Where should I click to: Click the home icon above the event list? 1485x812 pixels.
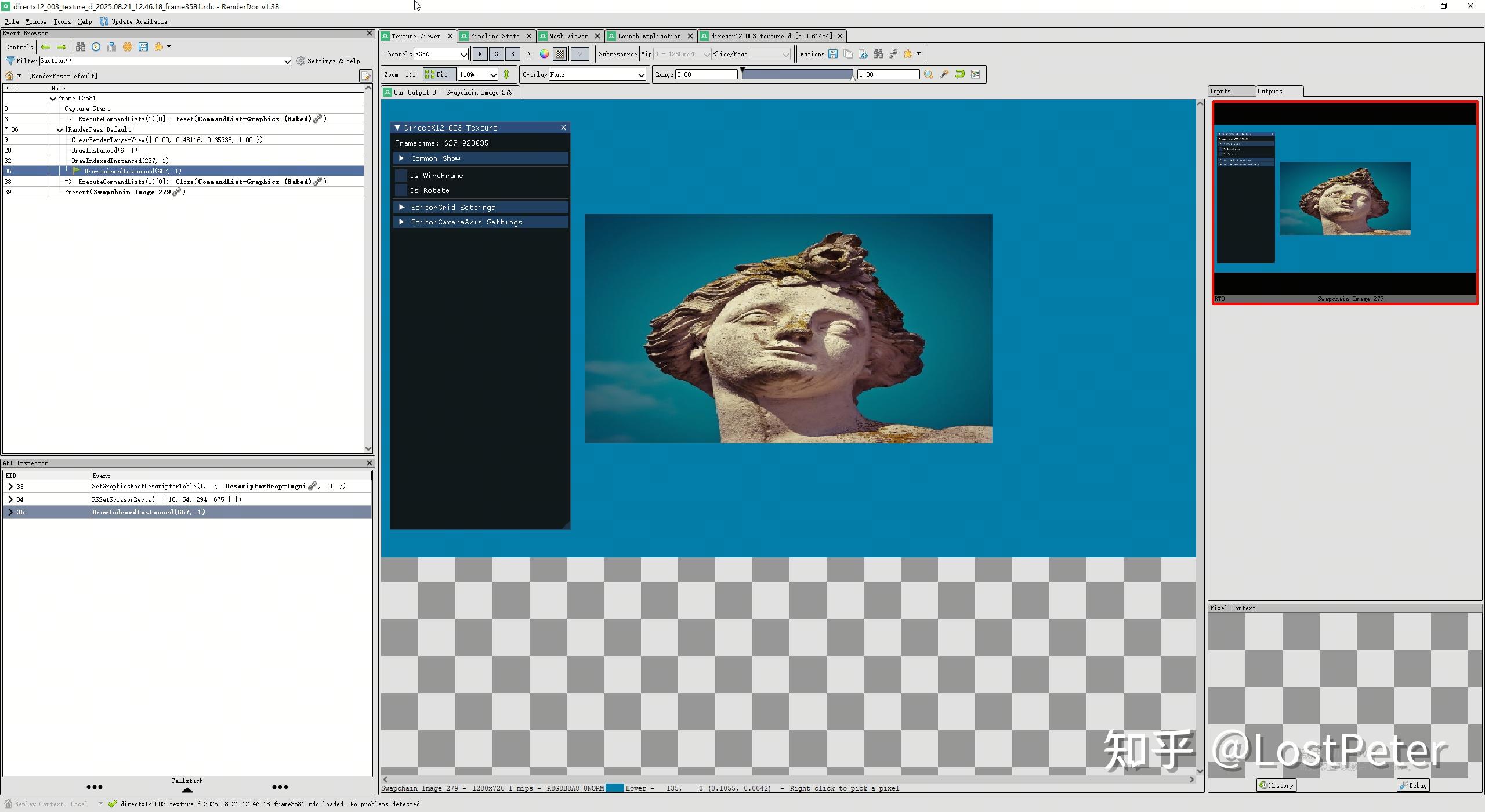point(9,76)
